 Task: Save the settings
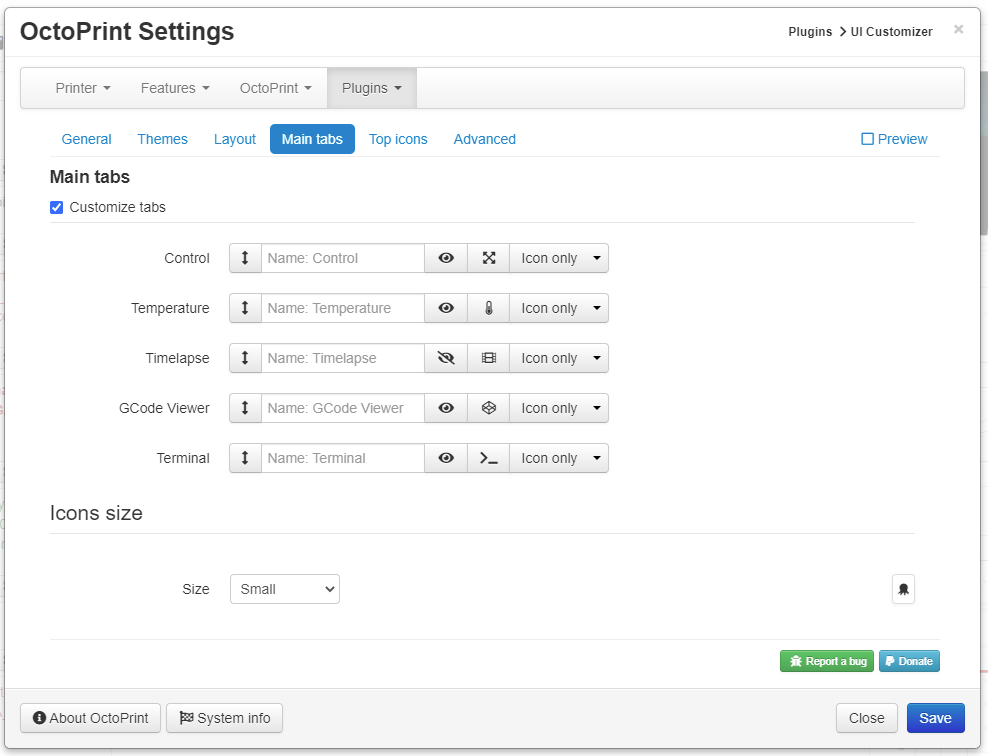pyautogui.click(x=936, y=718)
